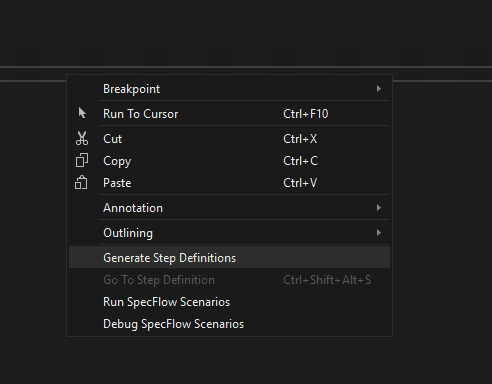Choose Generate Step Definitions

pos(229,258)
